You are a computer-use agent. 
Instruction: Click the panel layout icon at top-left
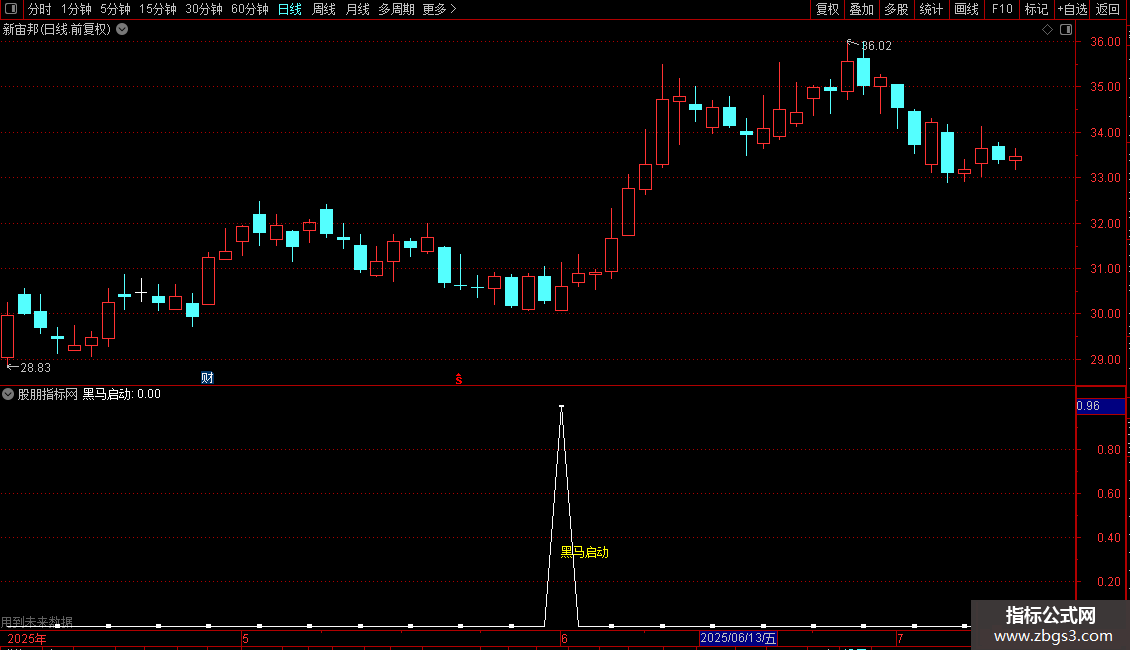[11, 9]
